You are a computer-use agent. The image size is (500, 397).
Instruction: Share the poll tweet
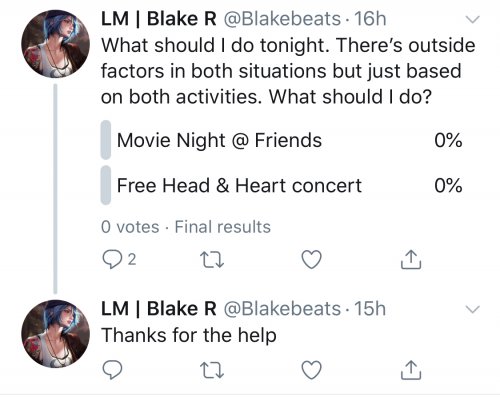[x=411, y=259]
